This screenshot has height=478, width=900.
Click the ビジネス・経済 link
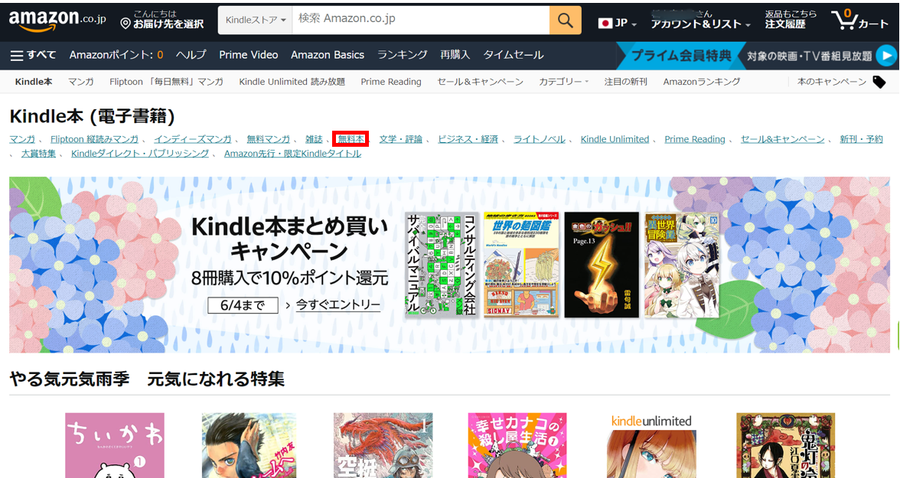[x=468, y=139]
